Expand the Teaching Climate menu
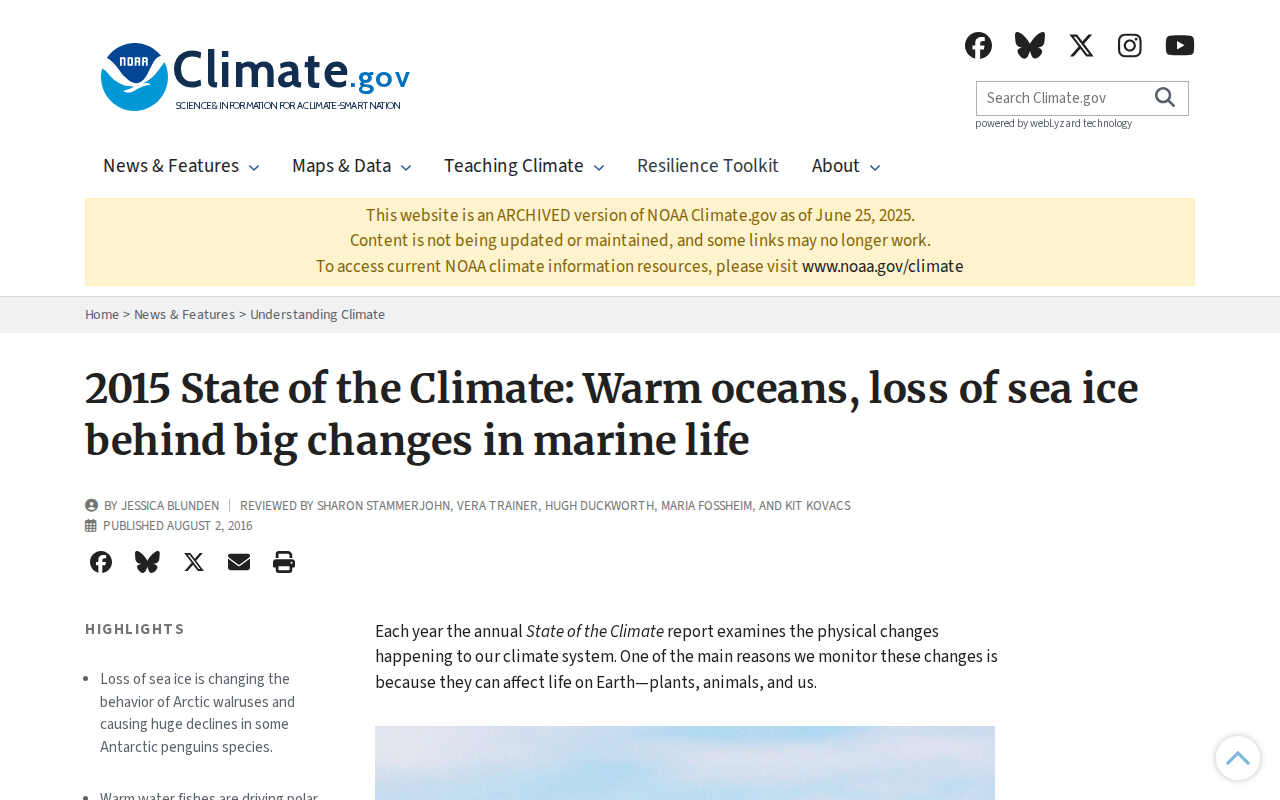The width and height of the screenshot is (1280, 800). [x=524, y=166]
